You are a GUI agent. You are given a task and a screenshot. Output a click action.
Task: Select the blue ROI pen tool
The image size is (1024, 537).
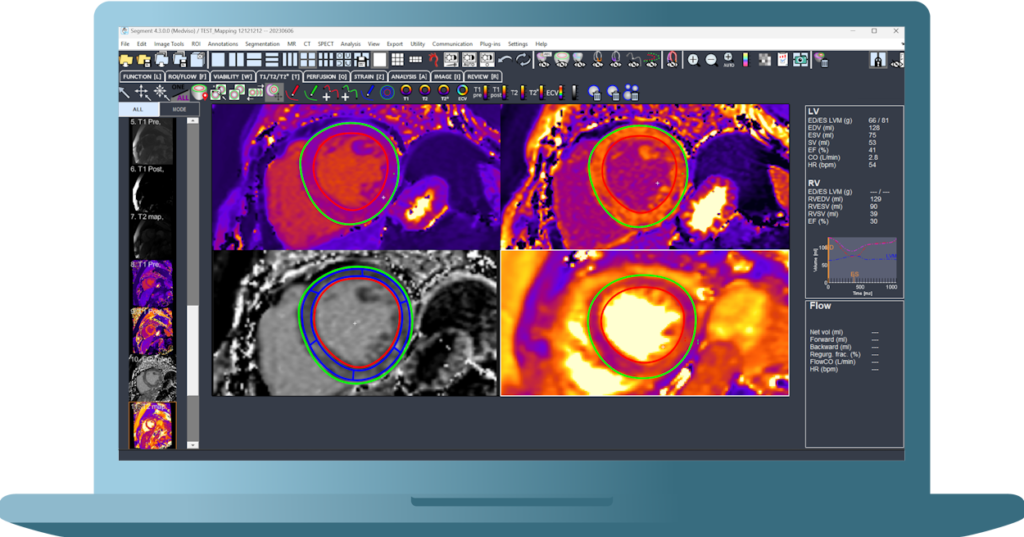(x=368, y=92)
